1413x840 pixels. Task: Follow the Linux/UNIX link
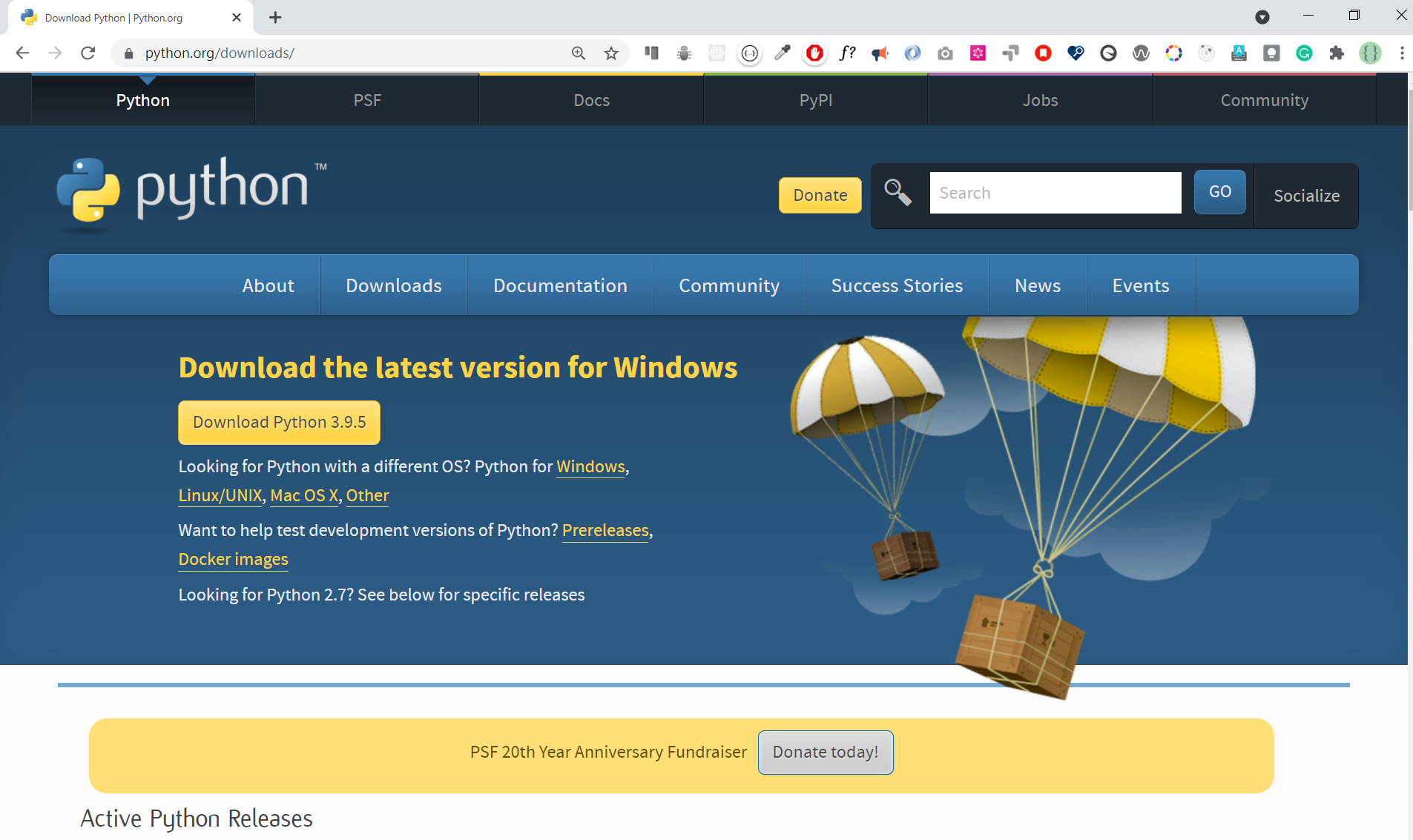coord(220,495)
